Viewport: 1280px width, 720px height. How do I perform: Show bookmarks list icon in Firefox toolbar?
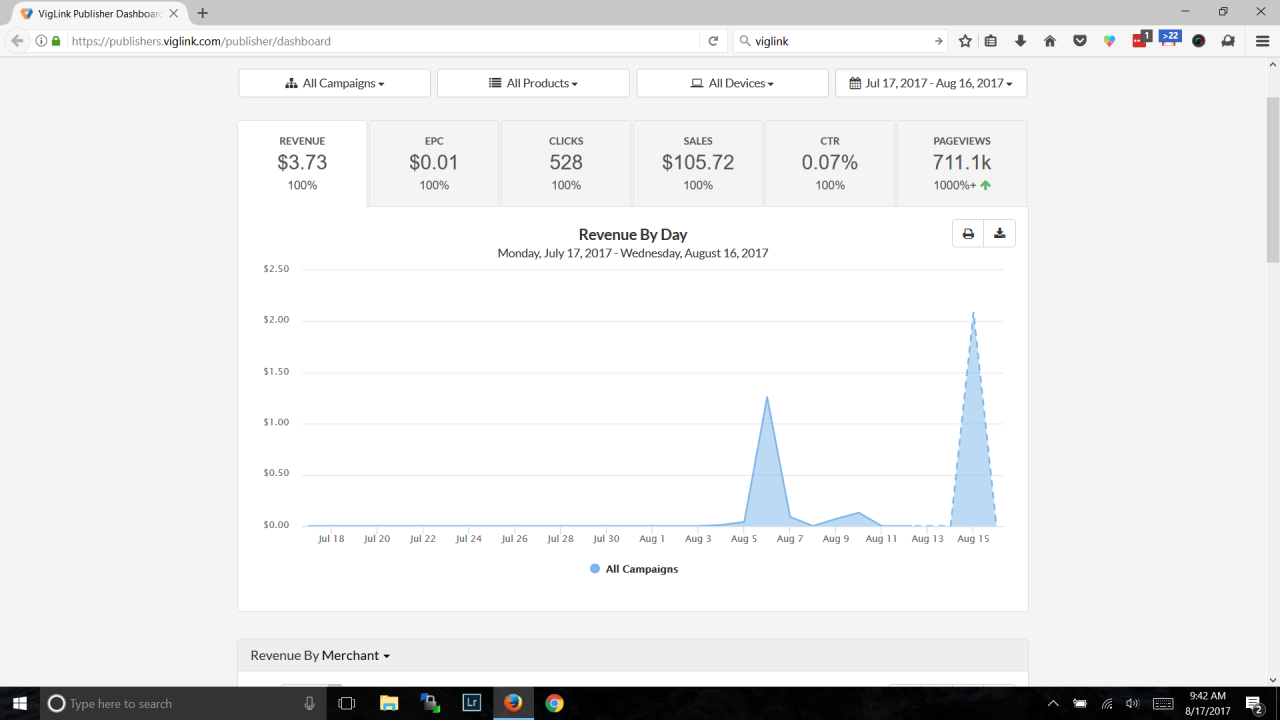(x=991, y=41)
